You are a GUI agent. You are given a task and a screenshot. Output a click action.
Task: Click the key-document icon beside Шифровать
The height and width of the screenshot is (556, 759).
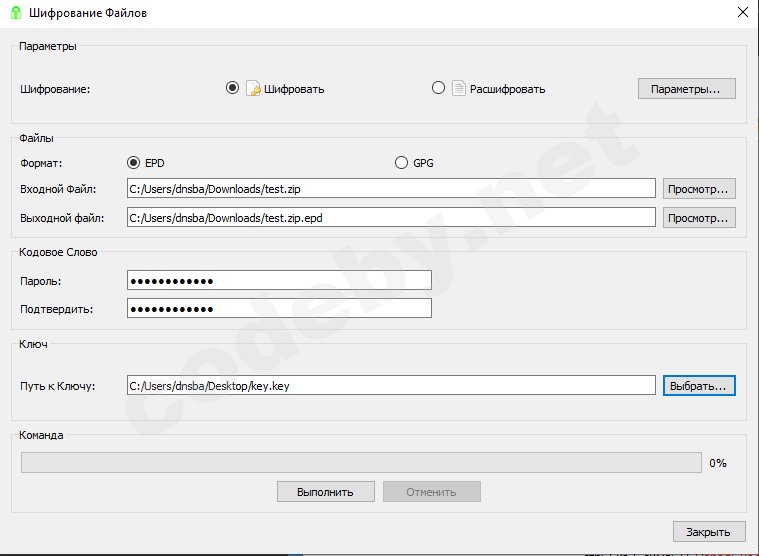253,88
